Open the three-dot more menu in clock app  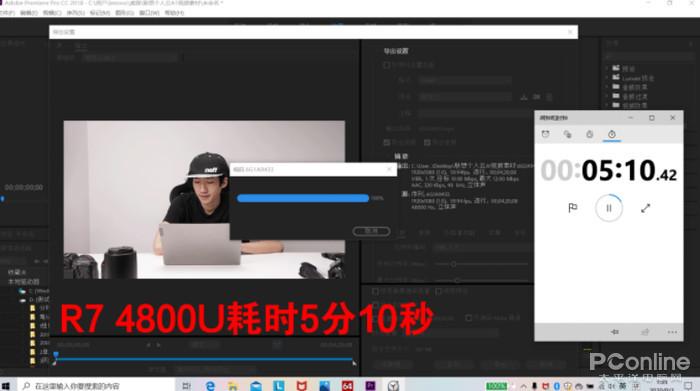click(672, 332)
